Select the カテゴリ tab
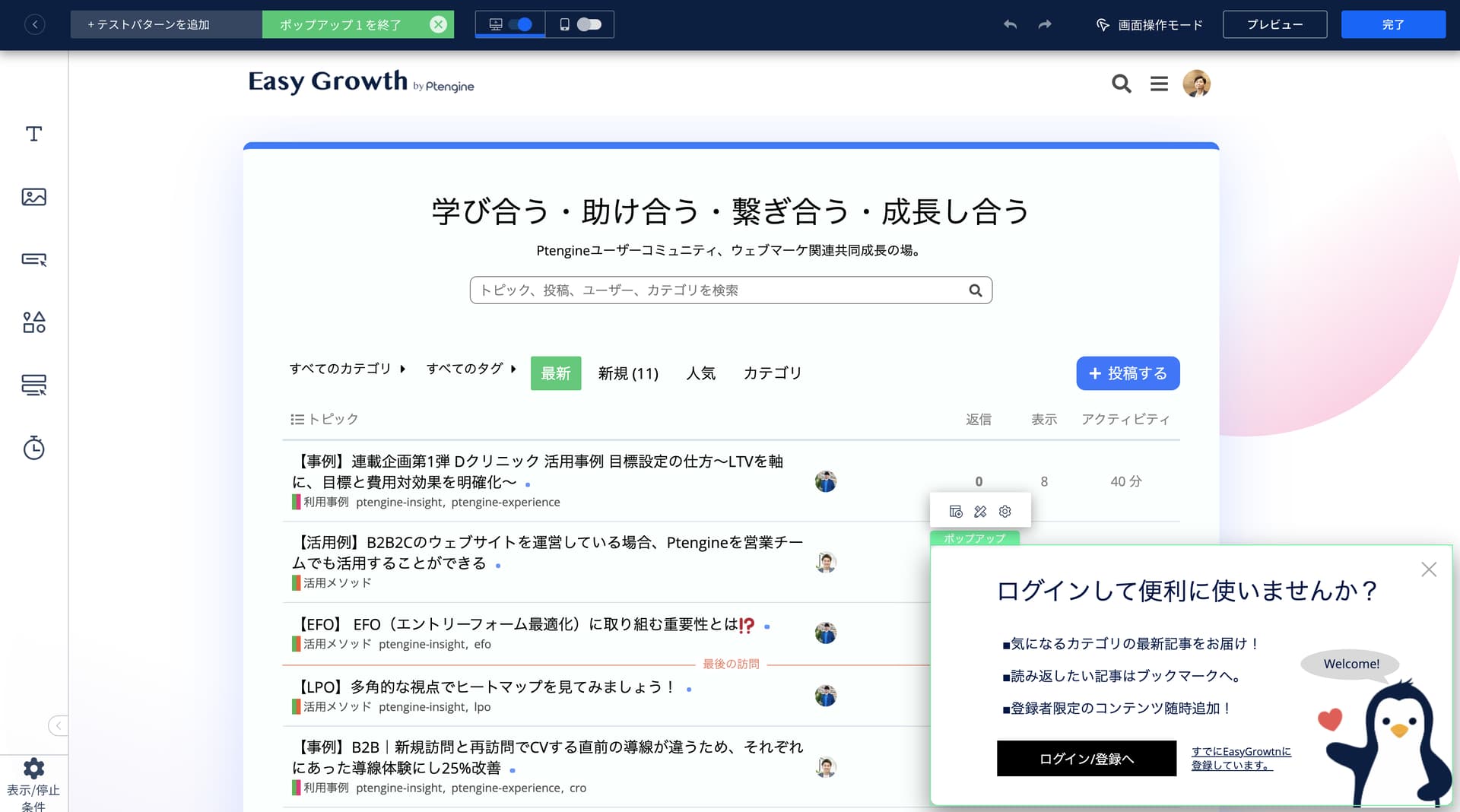Screen dimensions: 1460x812 click(772, 373)
